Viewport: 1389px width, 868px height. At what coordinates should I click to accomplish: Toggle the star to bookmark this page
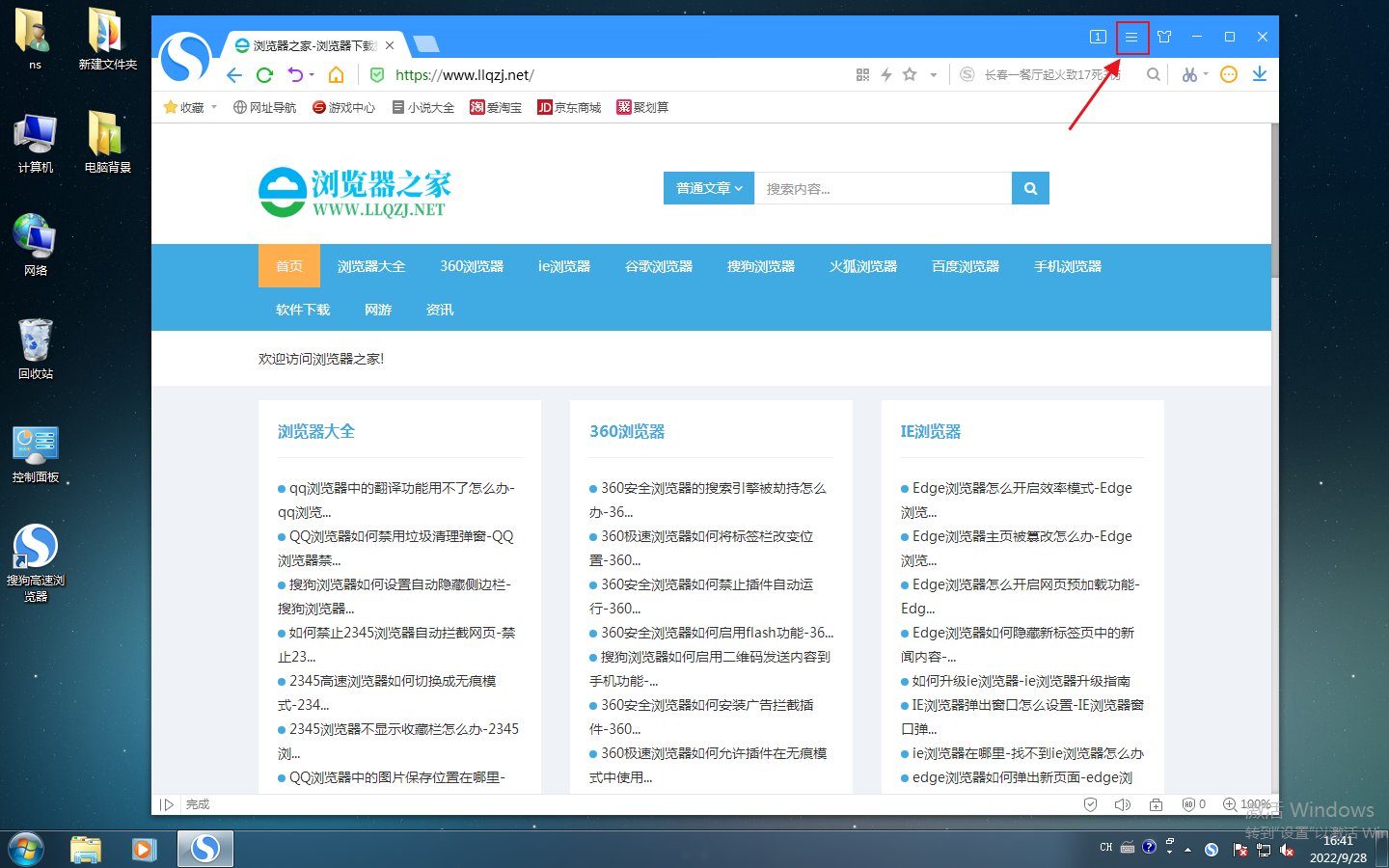click(909, 74)
